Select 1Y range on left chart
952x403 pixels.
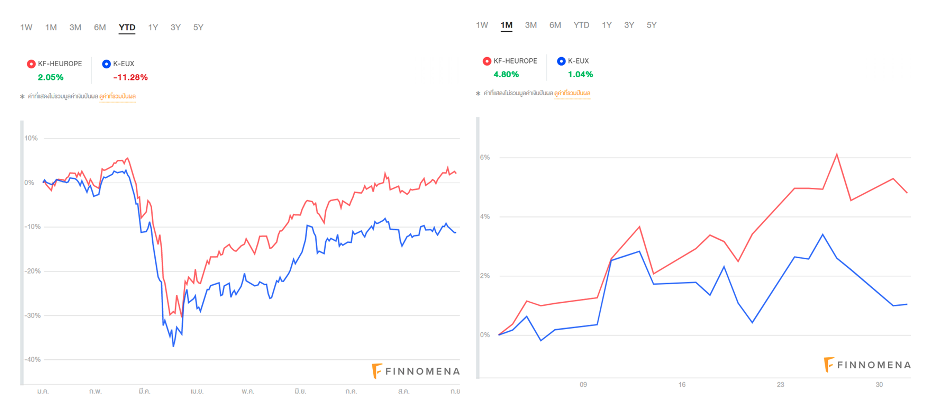[152, 27]
